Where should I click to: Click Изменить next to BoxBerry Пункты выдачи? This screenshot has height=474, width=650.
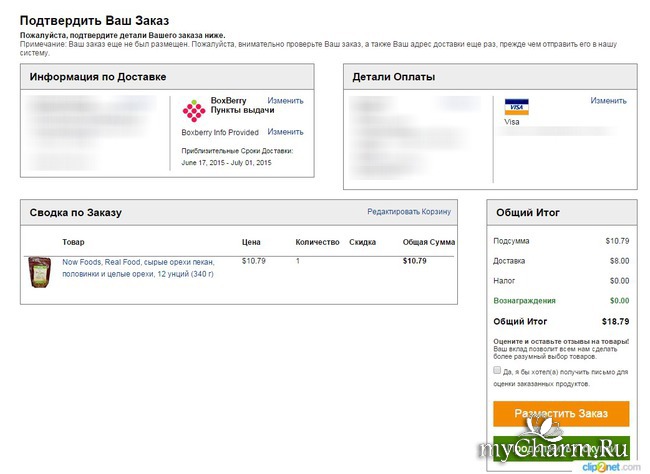(285, 101)
